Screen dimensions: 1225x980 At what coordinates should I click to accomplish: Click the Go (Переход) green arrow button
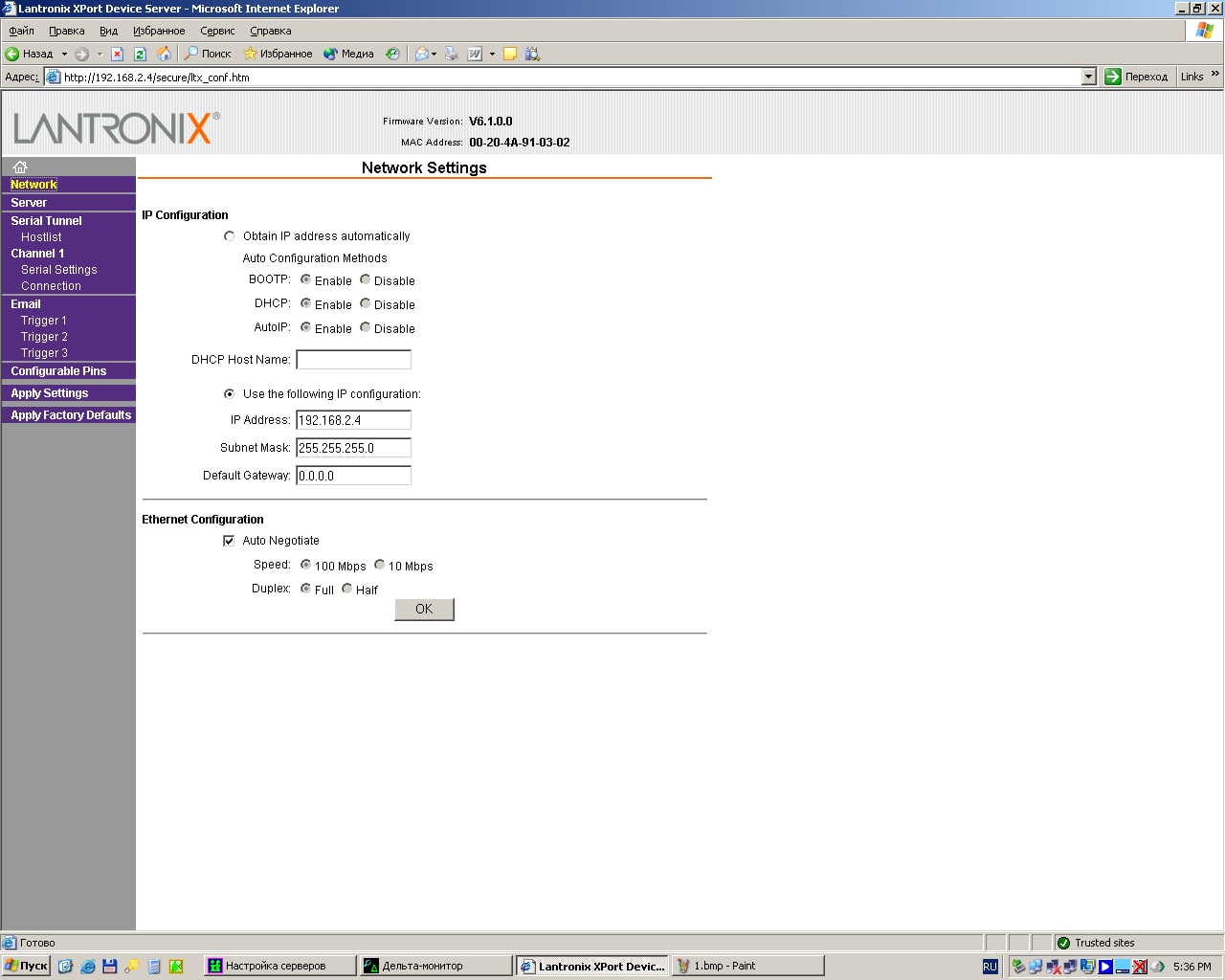(x=1137, y=77)
